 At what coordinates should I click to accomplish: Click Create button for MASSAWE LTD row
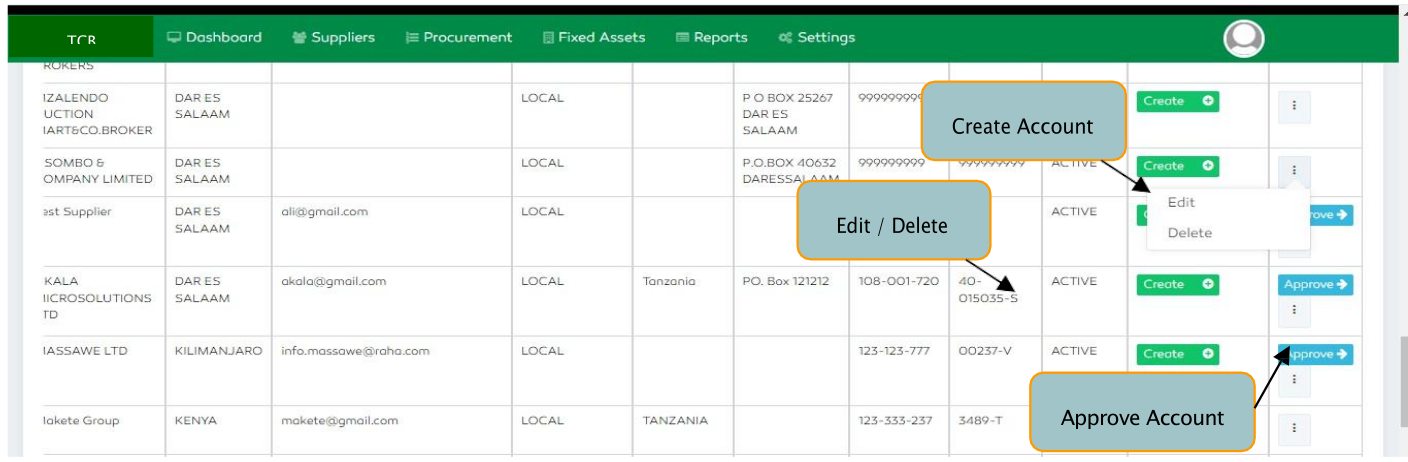(1177, 354)
